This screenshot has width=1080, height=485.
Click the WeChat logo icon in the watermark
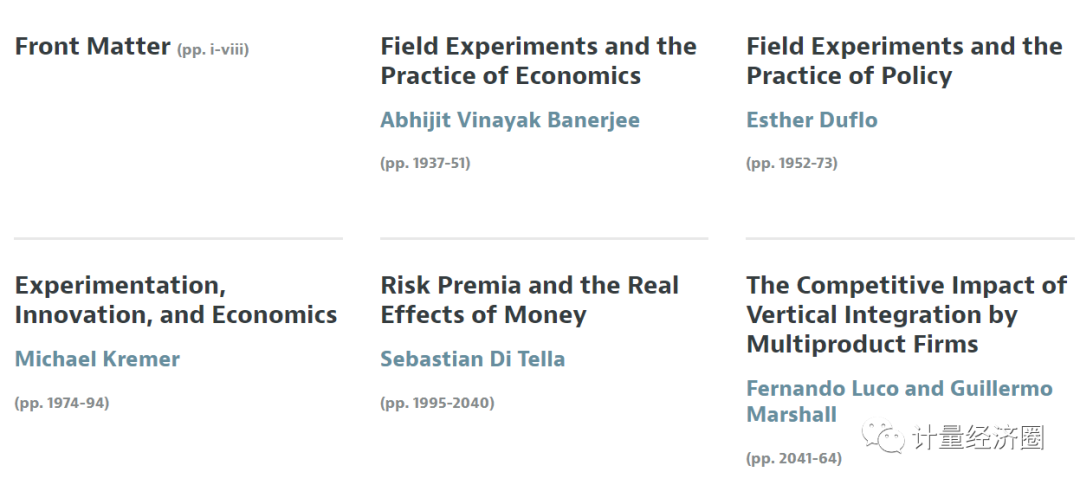pos(883,437)
